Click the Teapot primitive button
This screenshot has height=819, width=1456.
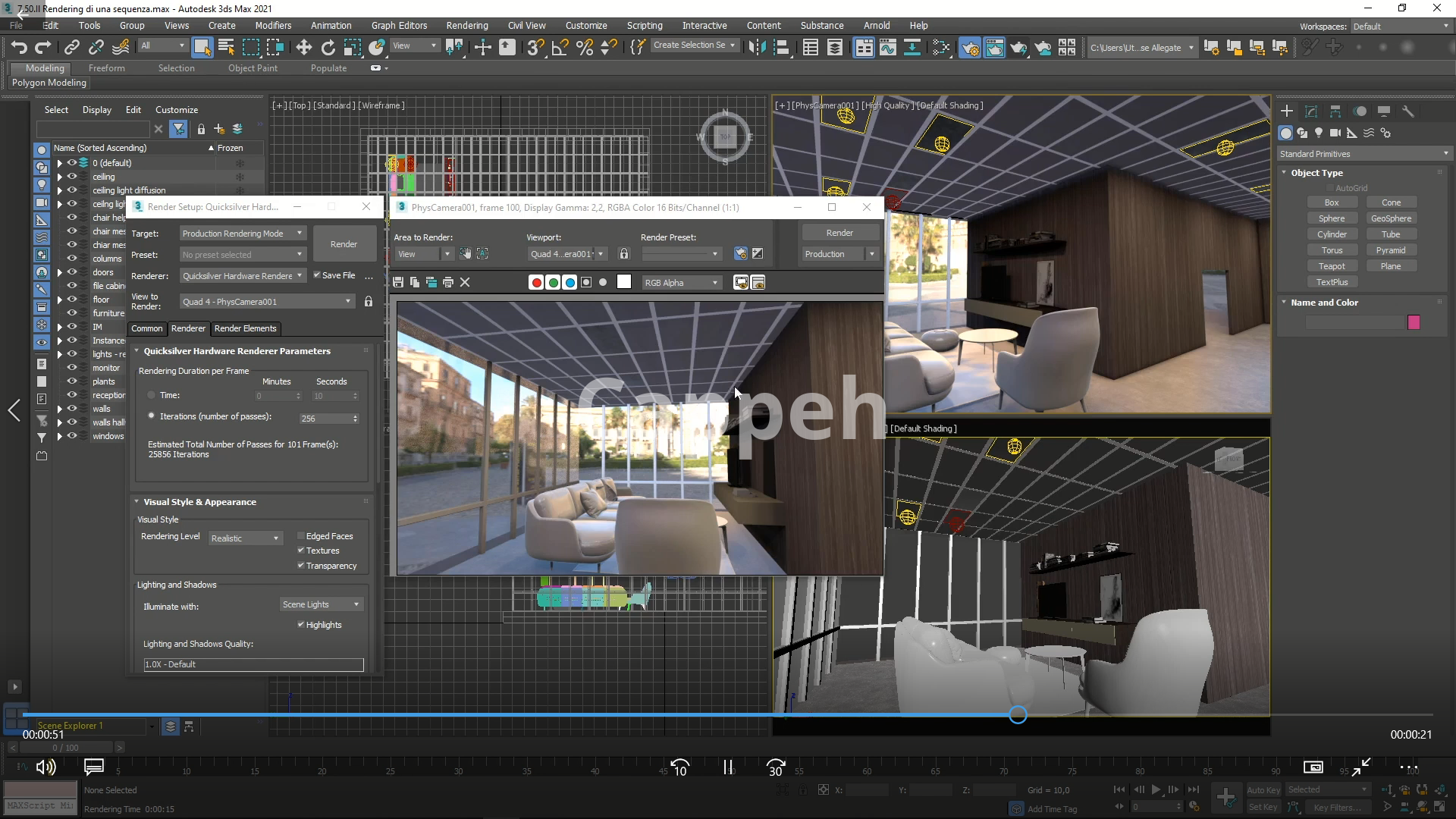tap(1331, 266)
